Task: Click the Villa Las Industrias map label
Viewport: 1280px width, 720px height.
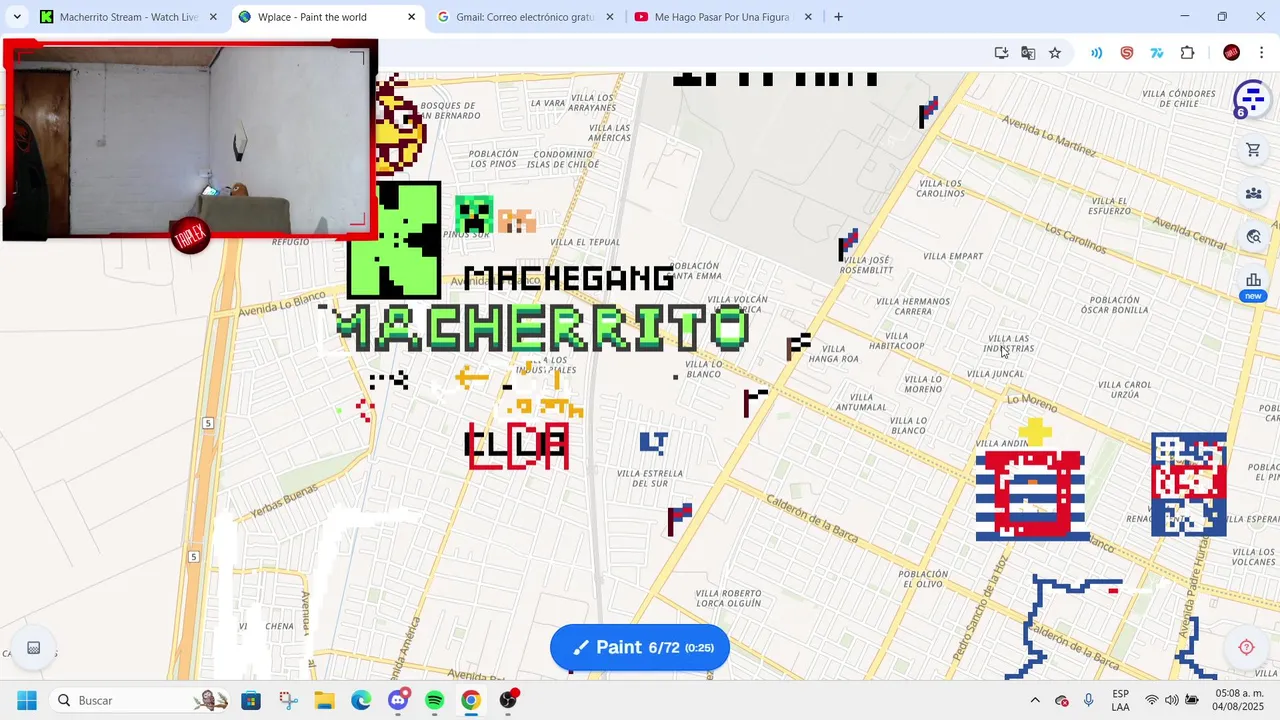Action: click(1008, 344)
